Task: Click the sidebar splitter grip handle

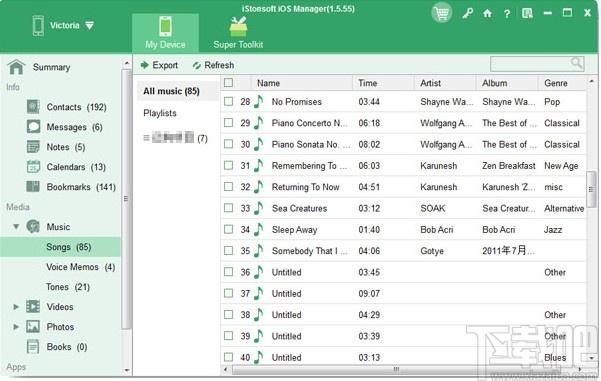Action: [x=126, y=198]
